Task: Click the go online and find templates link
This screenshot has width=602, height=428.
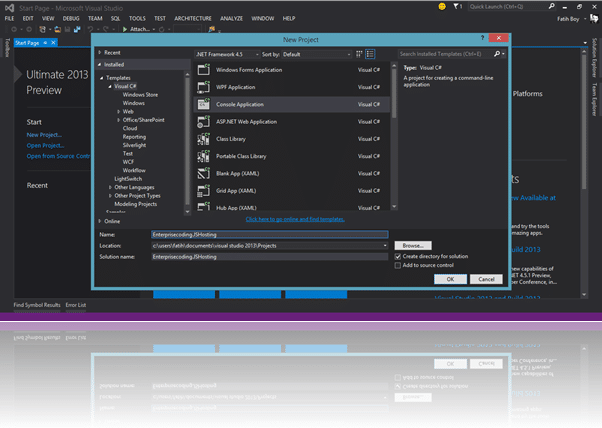Action: (295, 219)
